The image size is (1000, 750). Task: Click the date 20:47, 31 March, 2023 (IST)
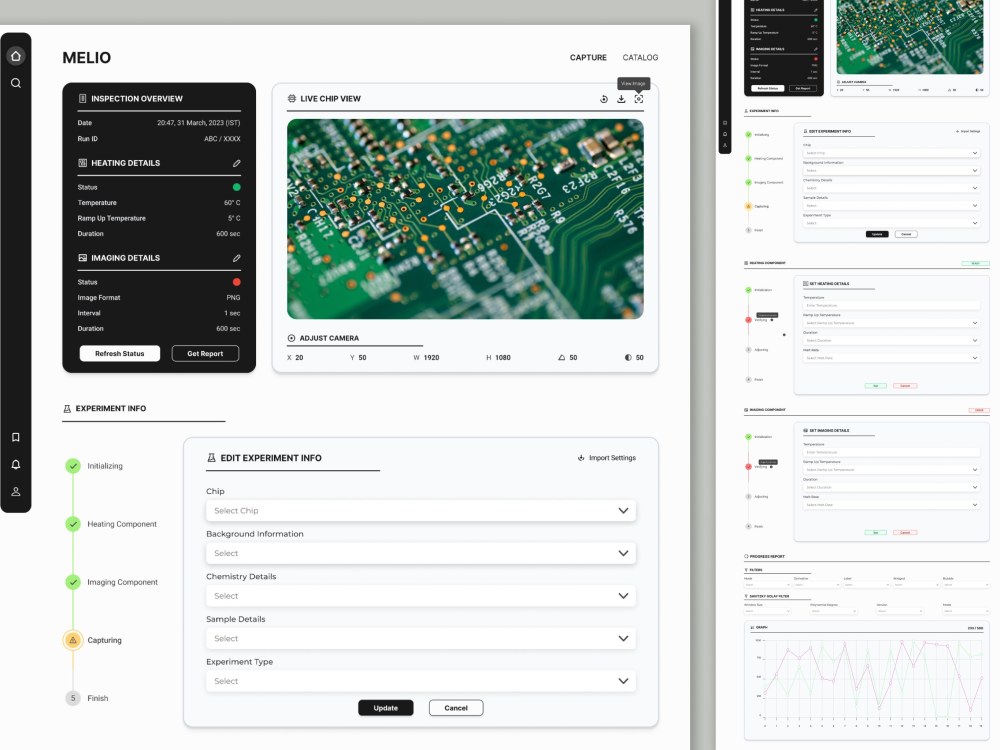click(x=198, y=123)
